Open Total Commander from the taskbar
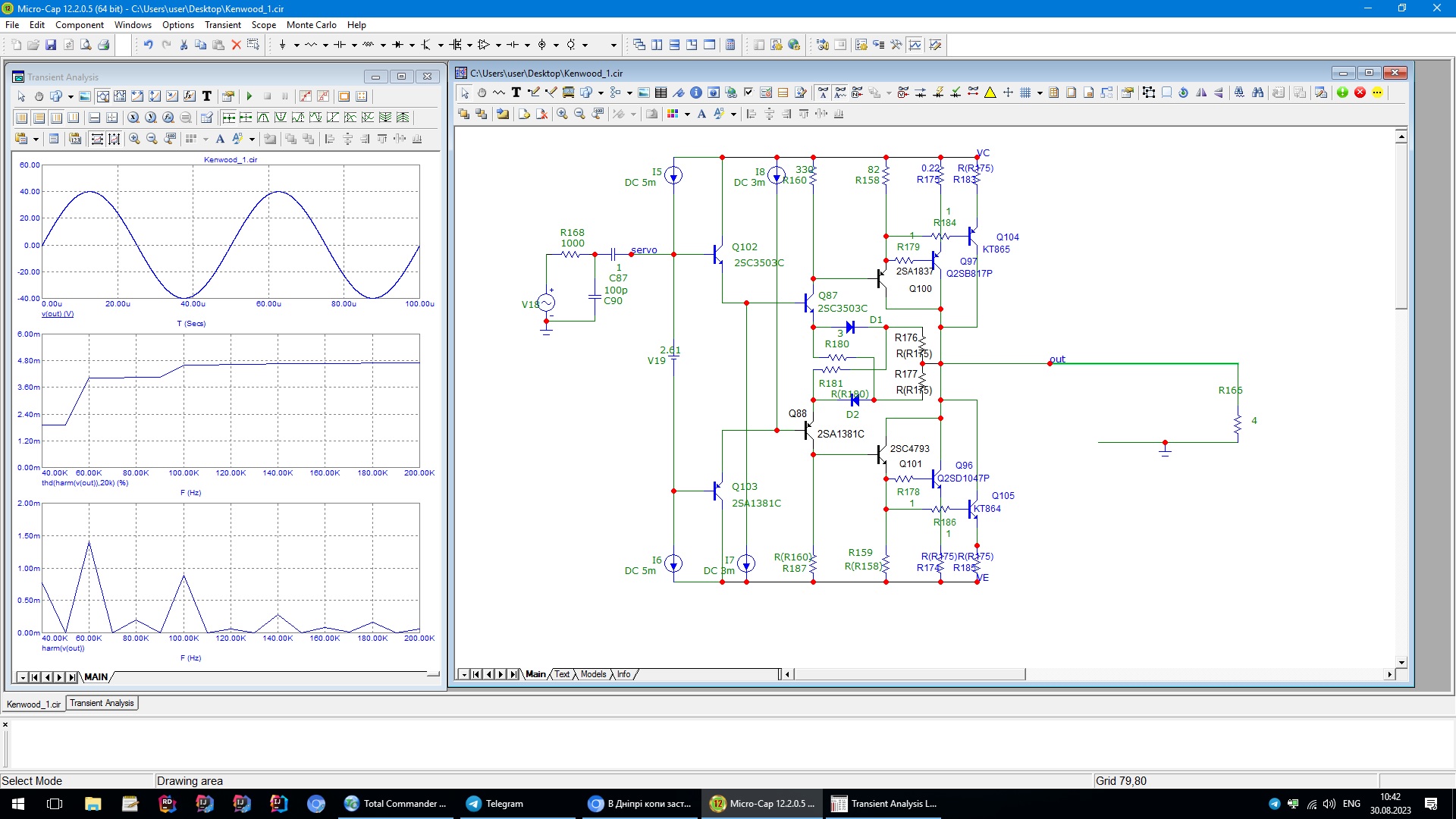The height and width of the screenshot is (819, 1456). pyautogui.click(x=395, y=804)
